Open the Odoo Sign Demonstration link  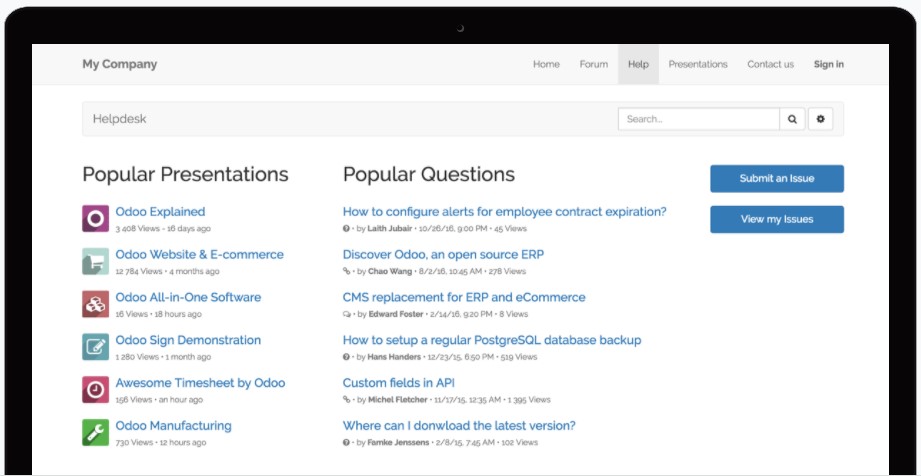(188, 340)
